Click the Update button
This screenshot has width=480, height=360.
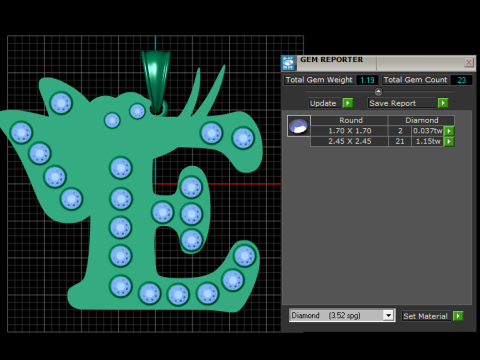click(325, 103)
